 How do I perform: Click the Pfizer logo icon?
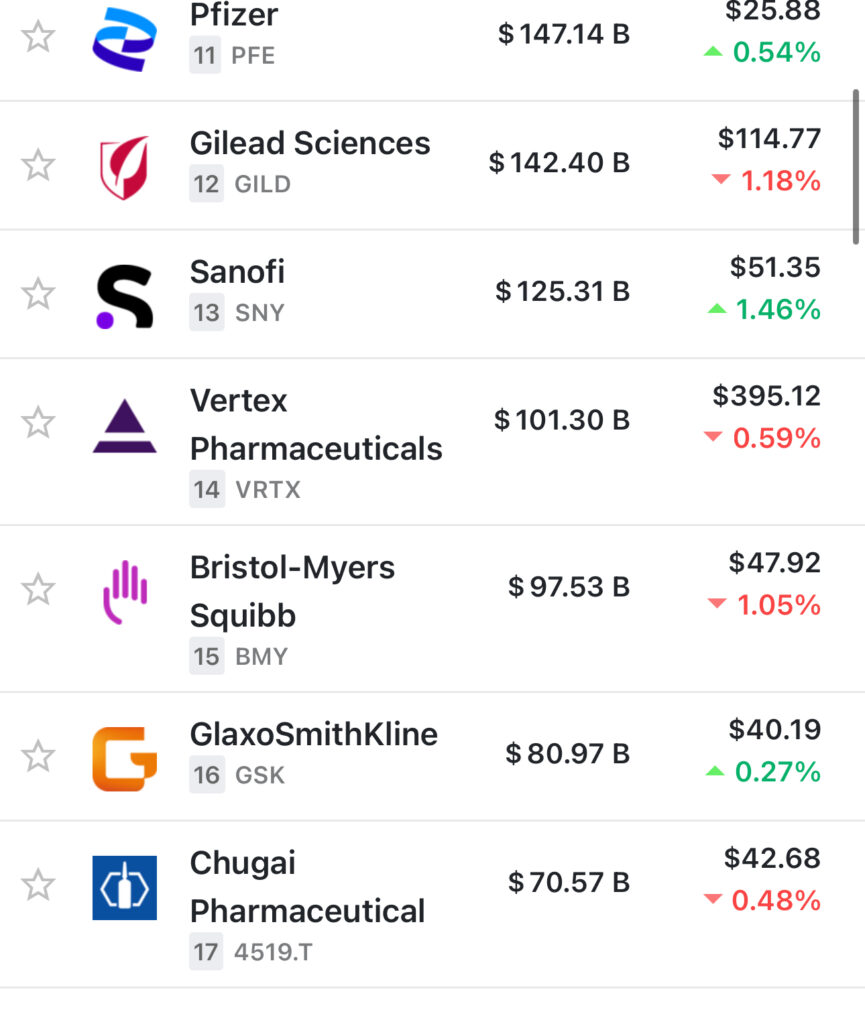tap(124, 39)
